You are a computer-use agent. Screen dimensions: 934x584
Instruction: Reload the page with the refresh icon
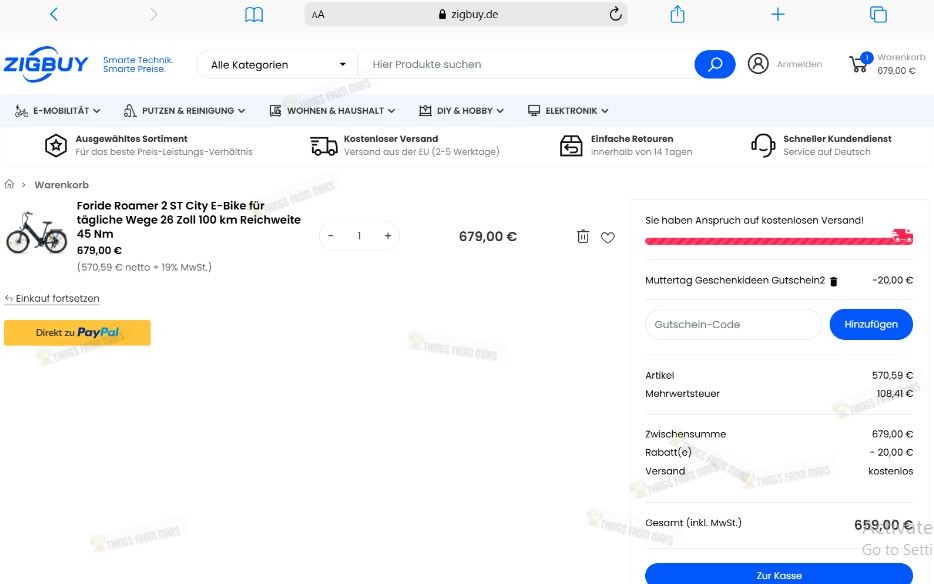[615, 14]
